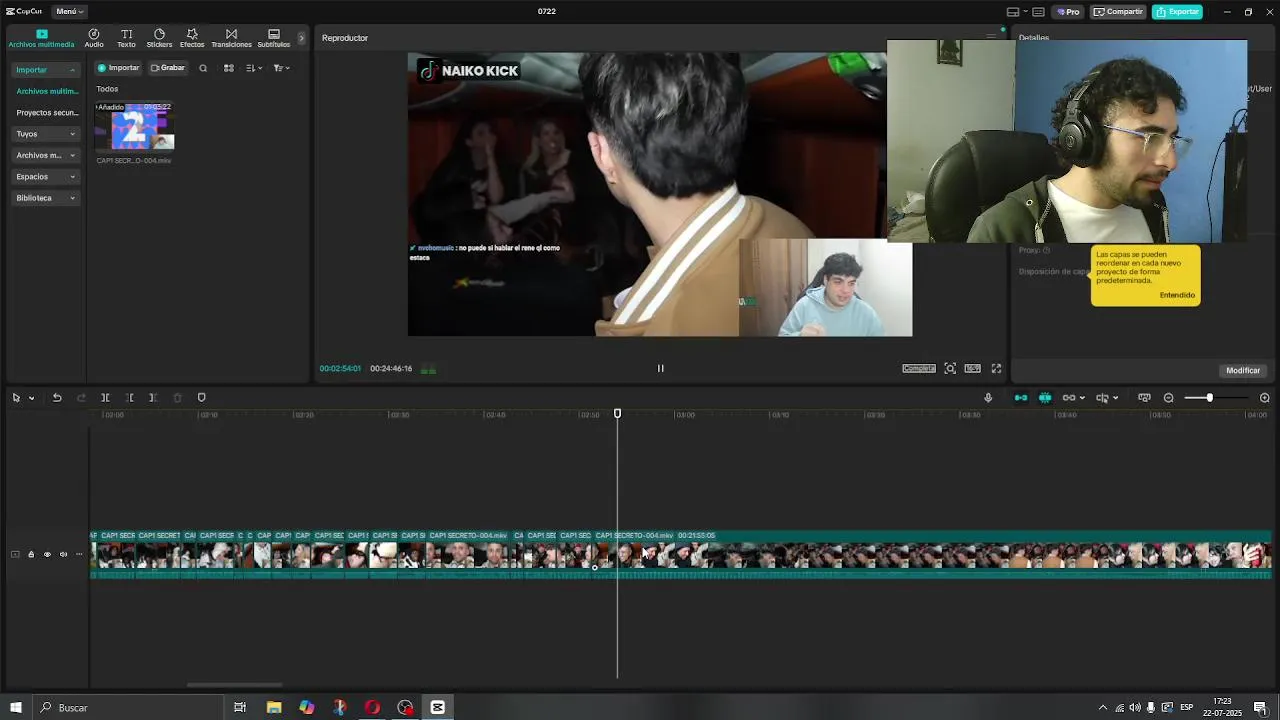Expand the Tuyos sidebar section

tap(45, 134)
